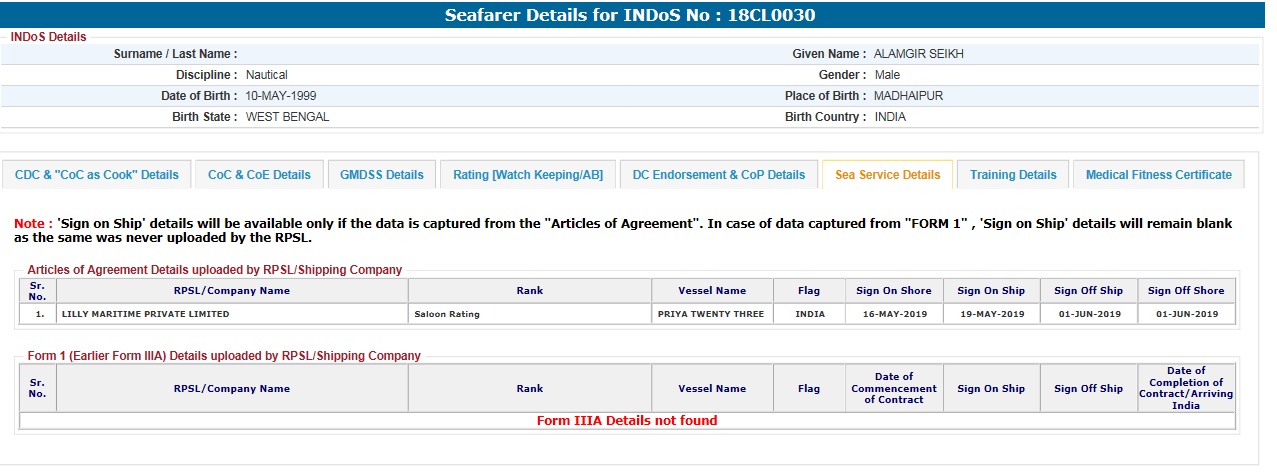The height and width of the screenshot is (474, 1277).
Task: Click Date of Commencement of Contract header
Action: click(x=893, y=389)
